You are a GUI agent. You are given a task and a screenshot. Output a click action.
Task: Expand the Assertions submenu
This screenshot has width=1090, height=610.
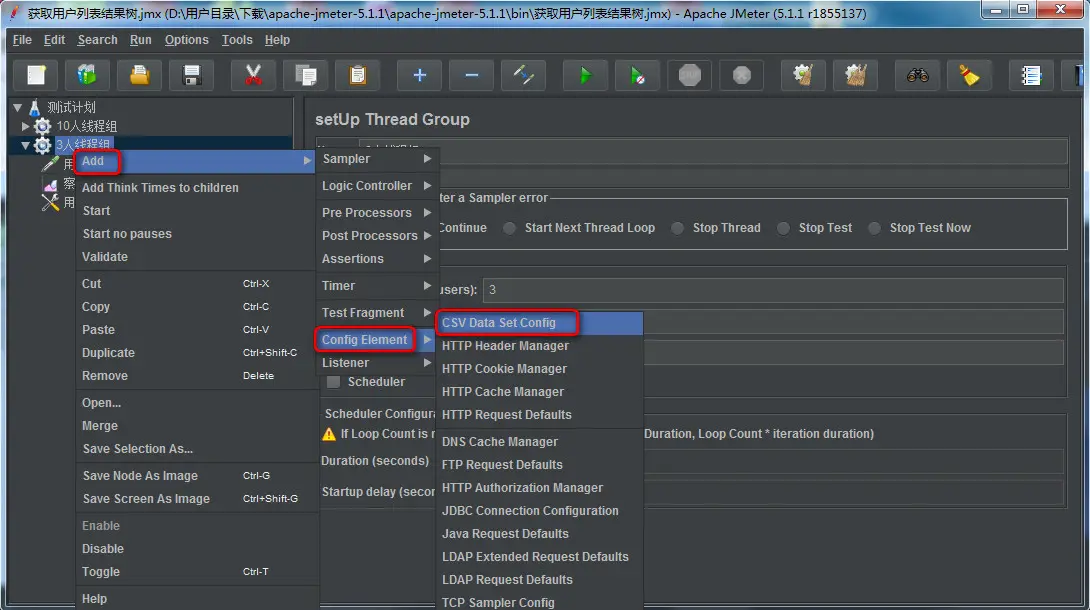point(376,258)
